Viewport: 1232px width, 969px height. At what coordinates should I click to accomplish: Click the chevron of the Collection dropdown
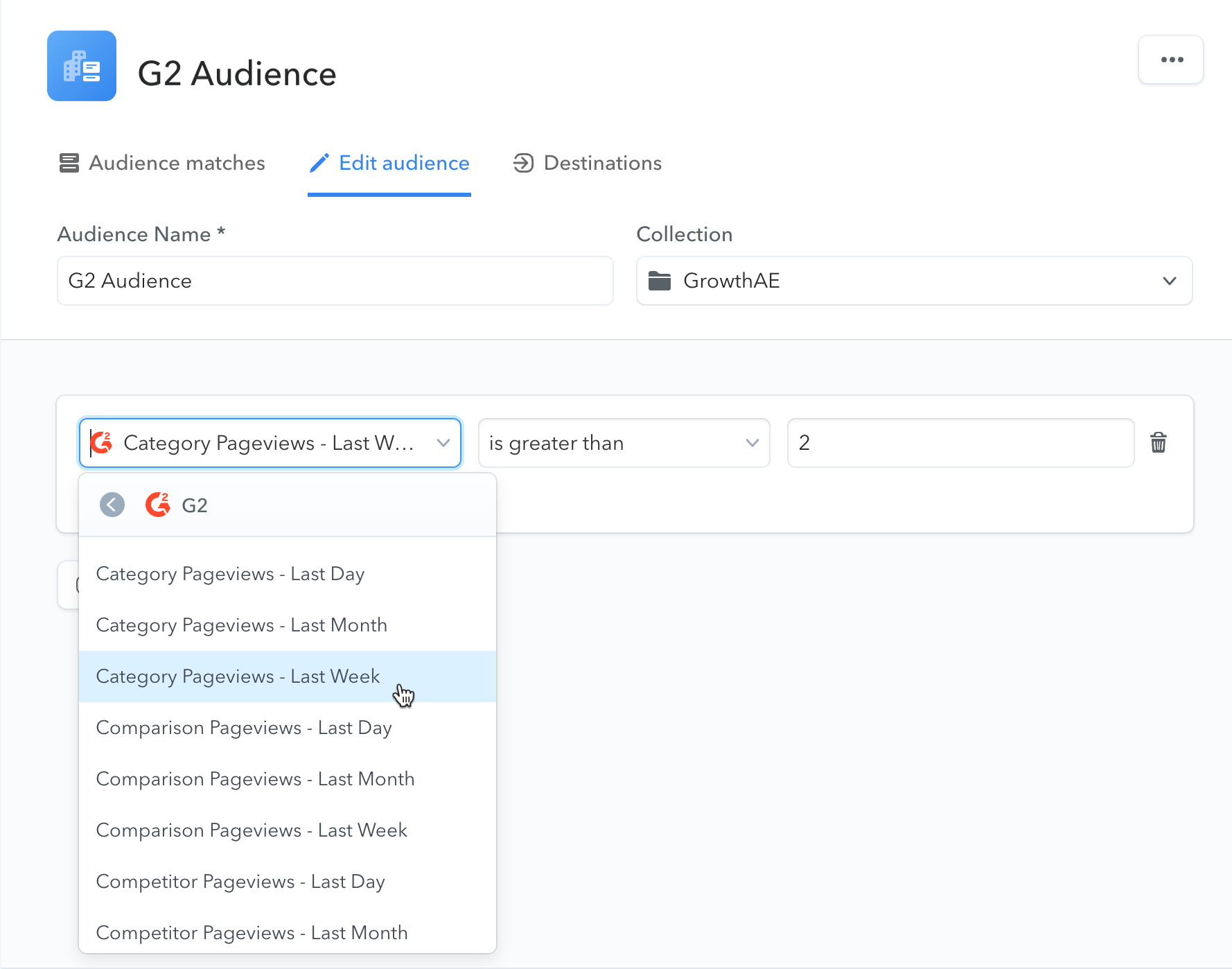click(x=1170, y=281)
